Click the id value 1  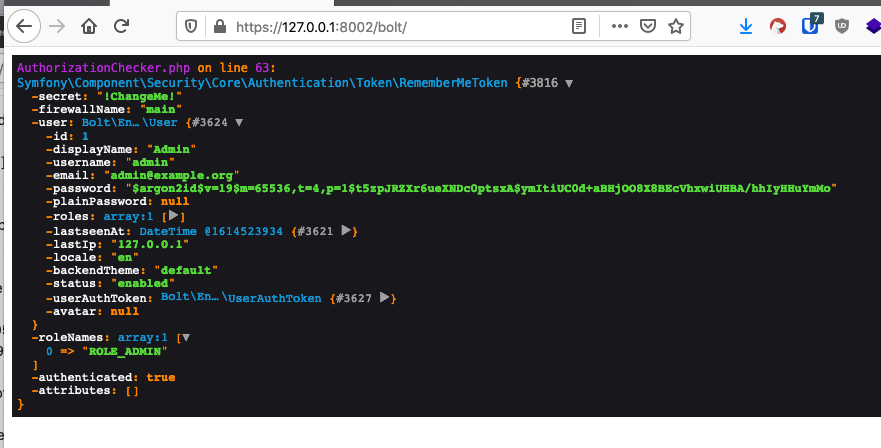coord(85,136)
